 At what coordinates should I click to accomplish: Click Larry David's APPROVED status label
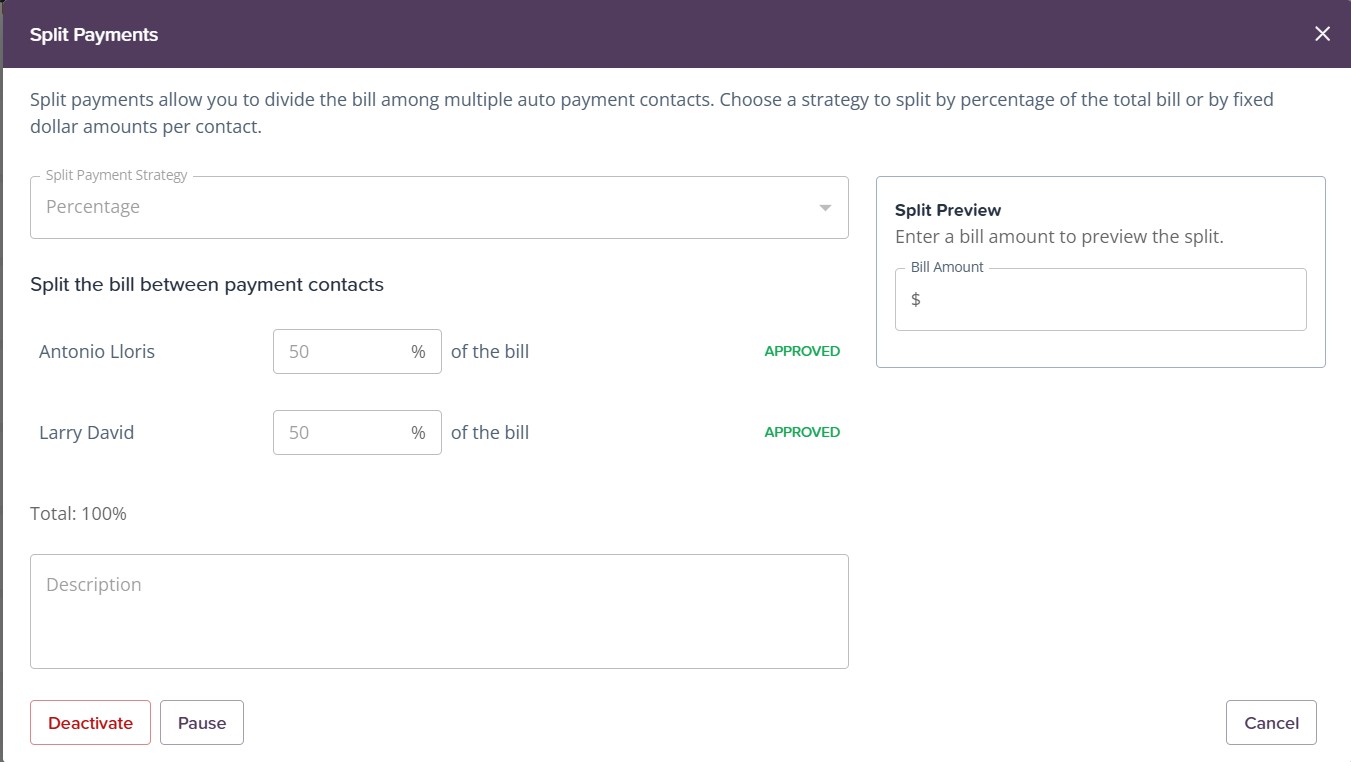click(x=802, y=433)
